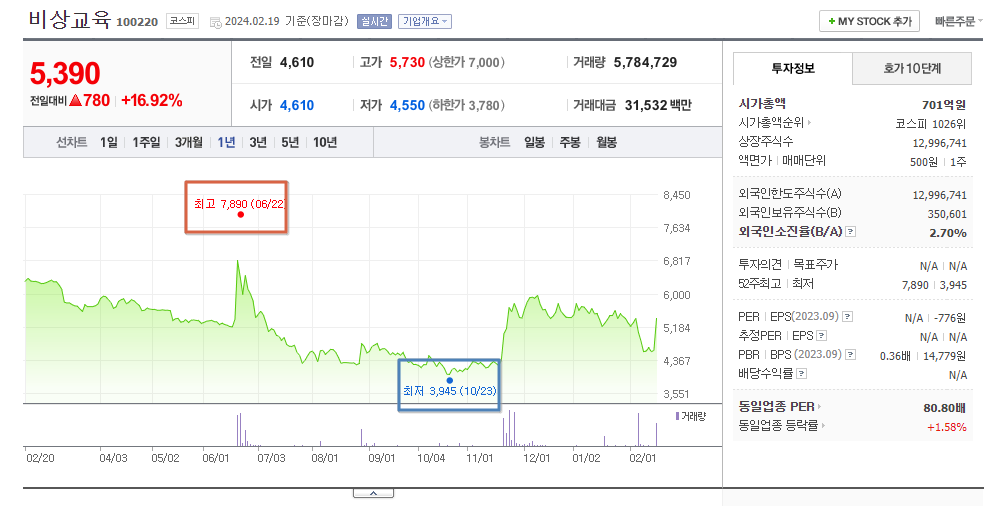The width and height of the screenshot is (1000, 506).
Task: Click the 비상교육 stock name heading
Action: pyautogui.click(x=70, y=19)
